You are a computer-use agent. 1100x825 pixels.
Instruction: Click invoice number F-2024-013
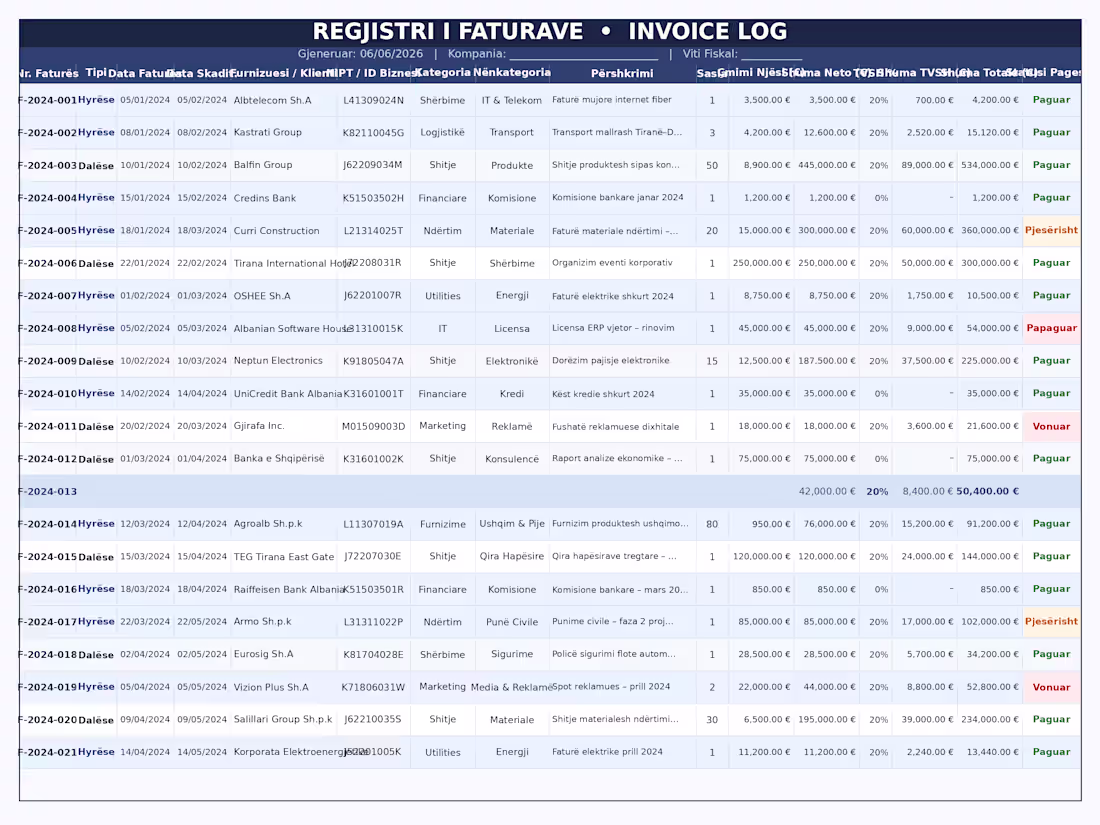tap(48, 491)
